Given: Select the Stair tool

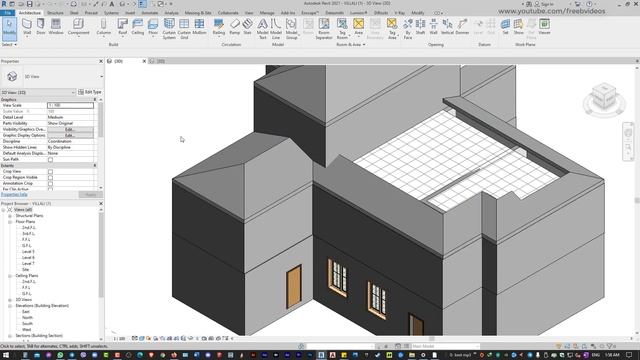Looking at the screenshot, I should (247, 27).
